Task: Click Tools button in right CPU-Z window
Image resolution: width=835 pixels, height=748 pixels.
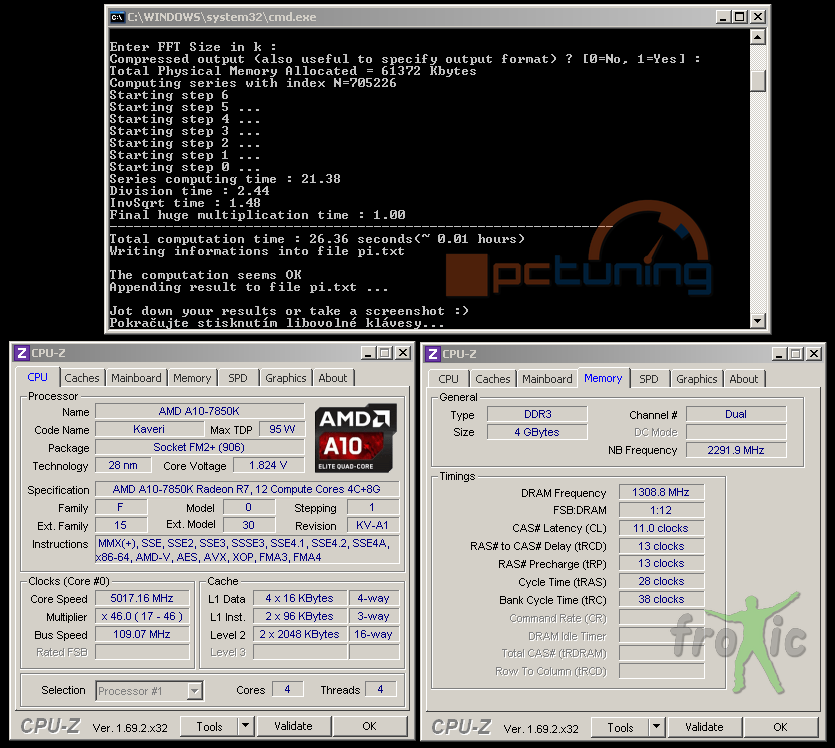Action: (x=621, y=728)
